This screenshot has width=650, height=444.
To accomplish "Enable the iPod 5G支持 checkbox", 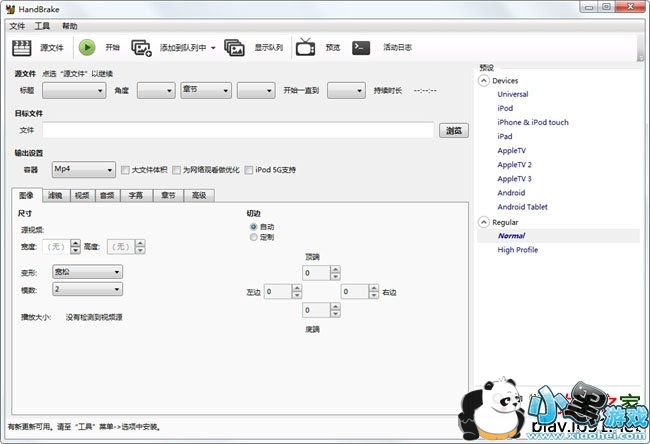I will pyautogui.click(x=249, y=170).
